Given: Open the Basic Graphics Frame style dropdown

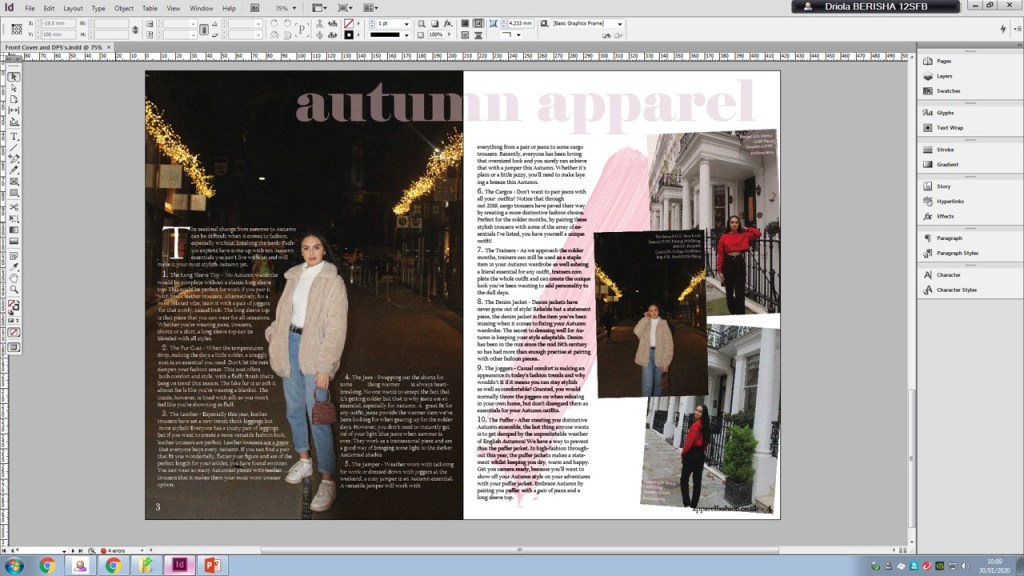Looking at the screenshot, I should (619, 23).
